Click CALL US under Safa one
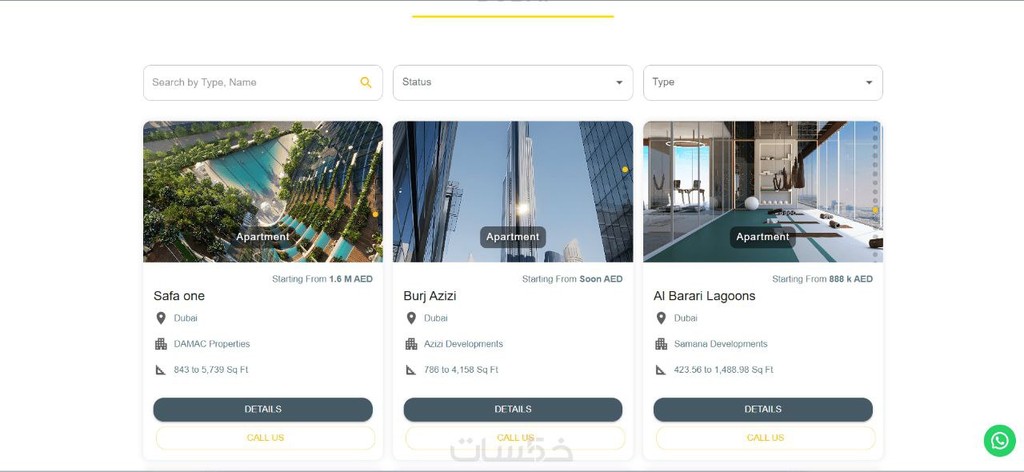Image resolution: width=1024 pixels, height=472 pixels. pos(265,438)
